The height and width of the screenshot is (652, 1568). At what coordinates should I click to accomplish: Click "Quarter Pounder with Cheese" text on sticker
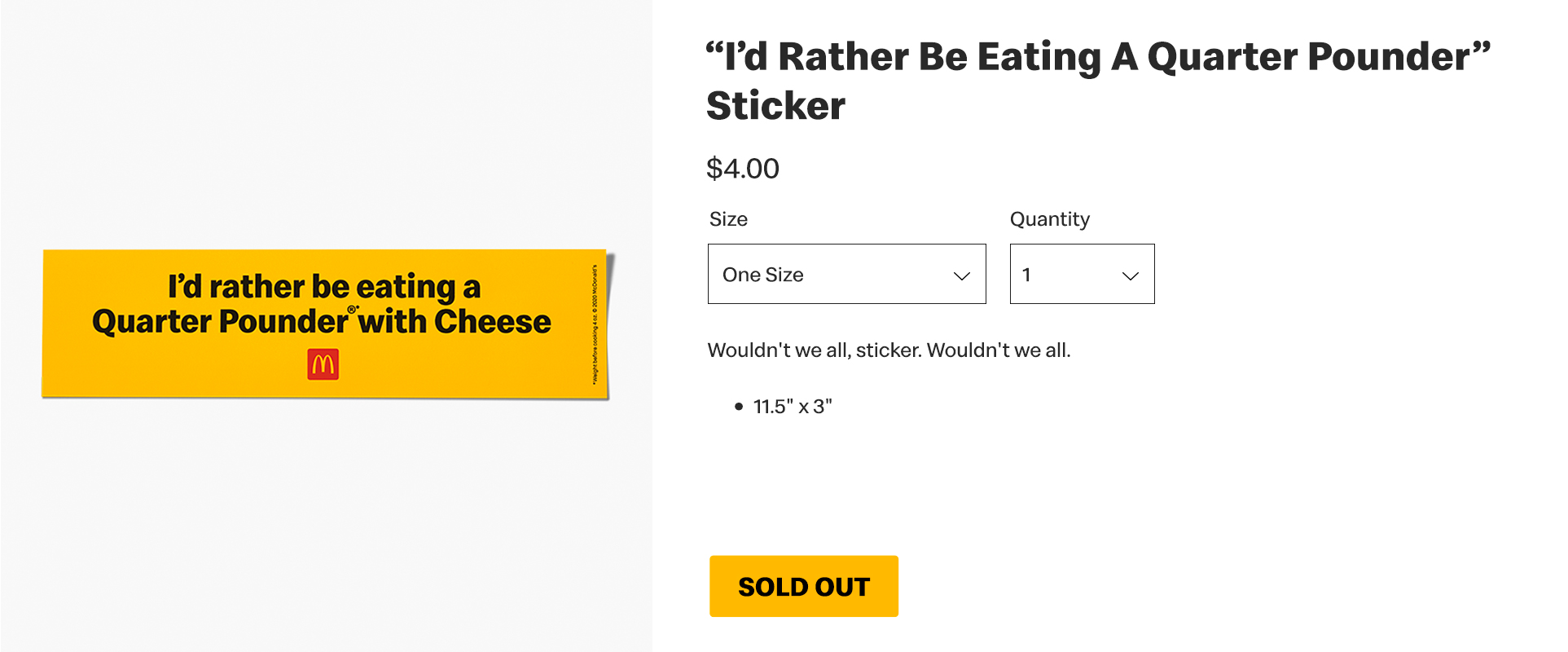coord(321,322)
